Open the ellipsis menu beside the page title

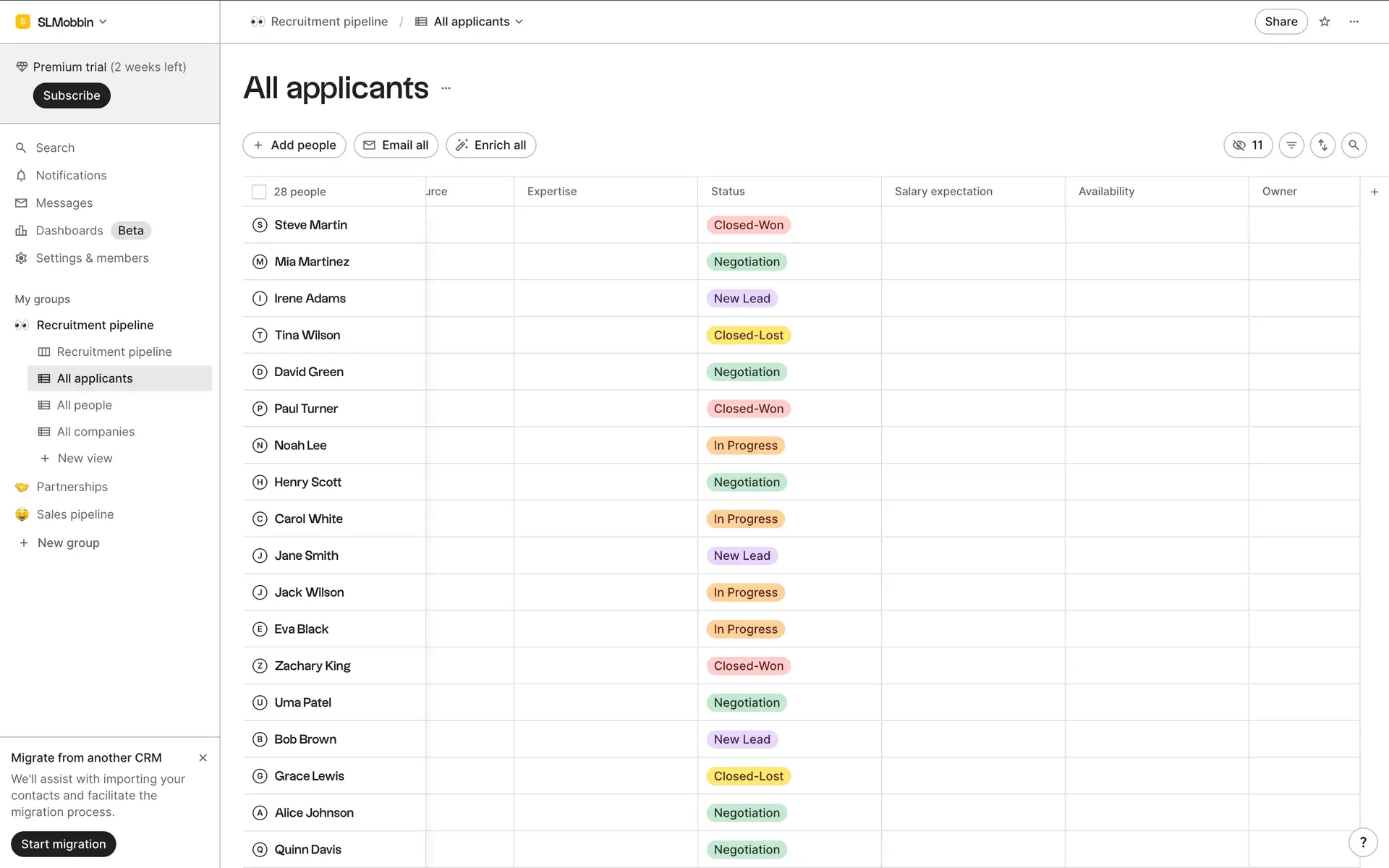tap(446, 88)
